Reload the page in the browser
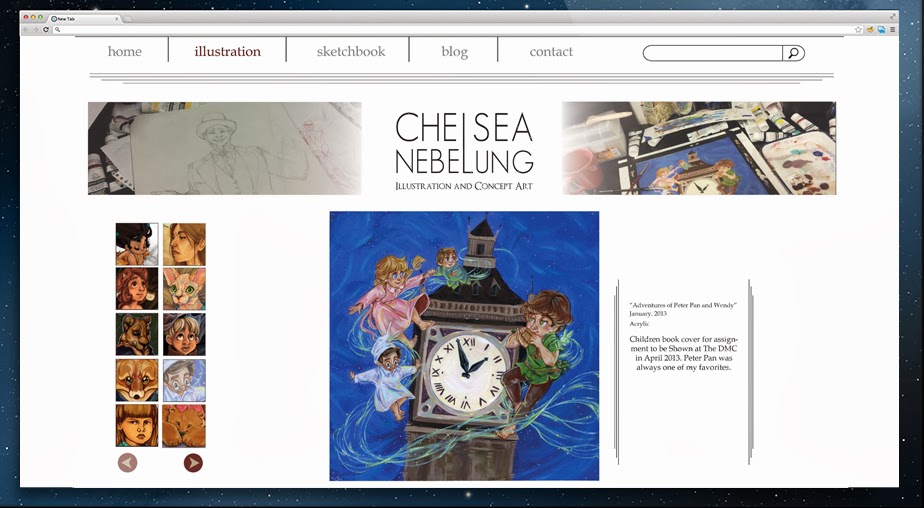 coord(45,29)
